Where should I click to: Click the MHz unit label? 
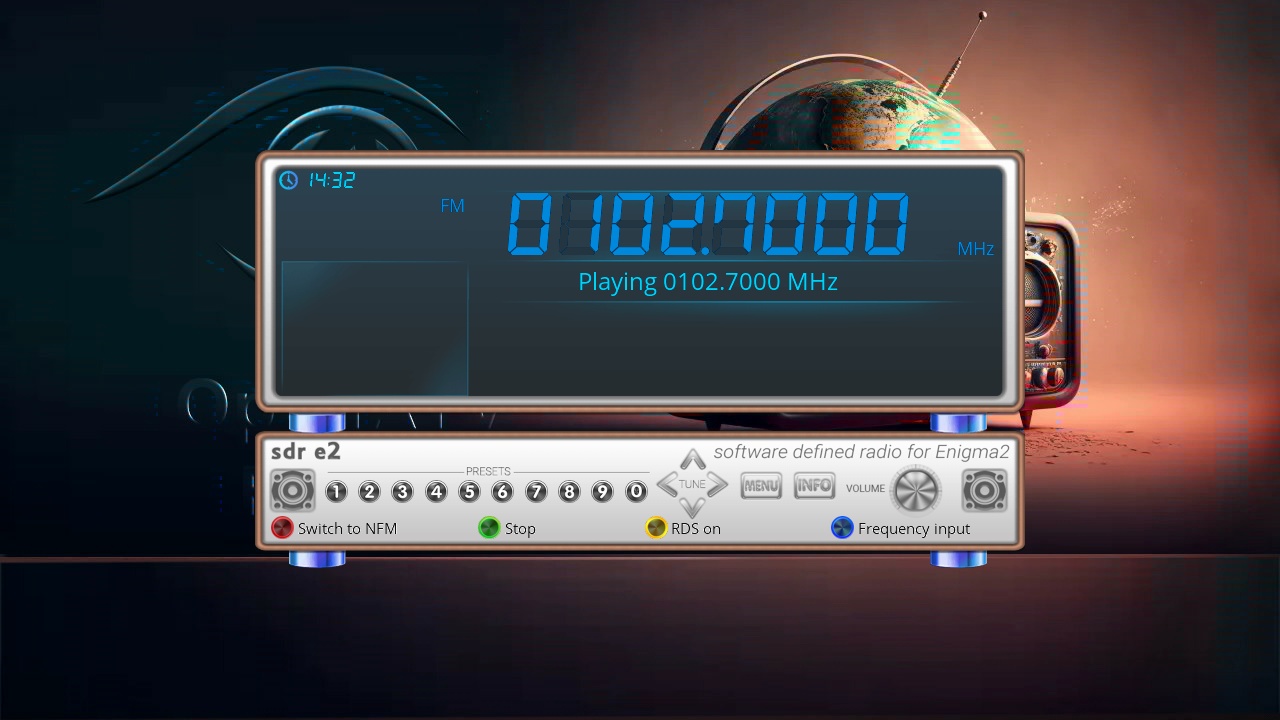(976, 249)
